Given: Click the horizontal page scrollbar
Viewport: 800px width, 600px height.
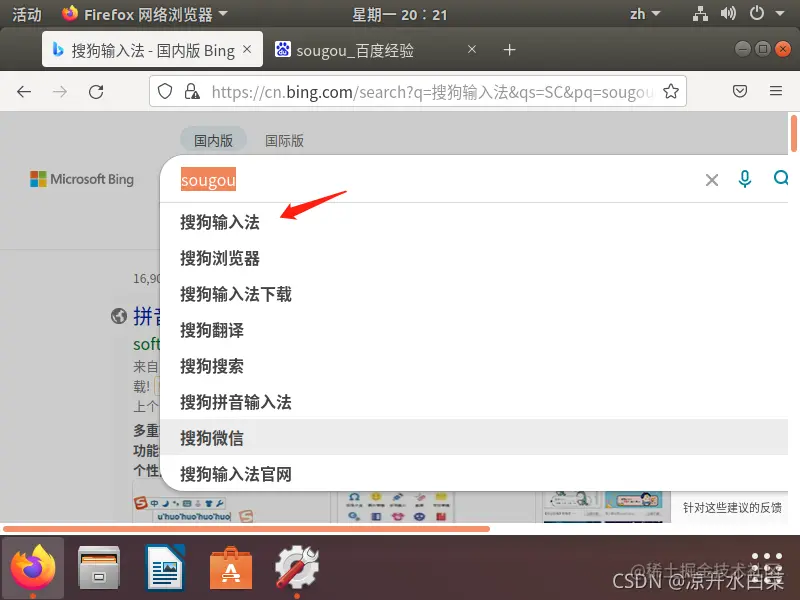Looking at the screenshot, I should coord(246,529).
